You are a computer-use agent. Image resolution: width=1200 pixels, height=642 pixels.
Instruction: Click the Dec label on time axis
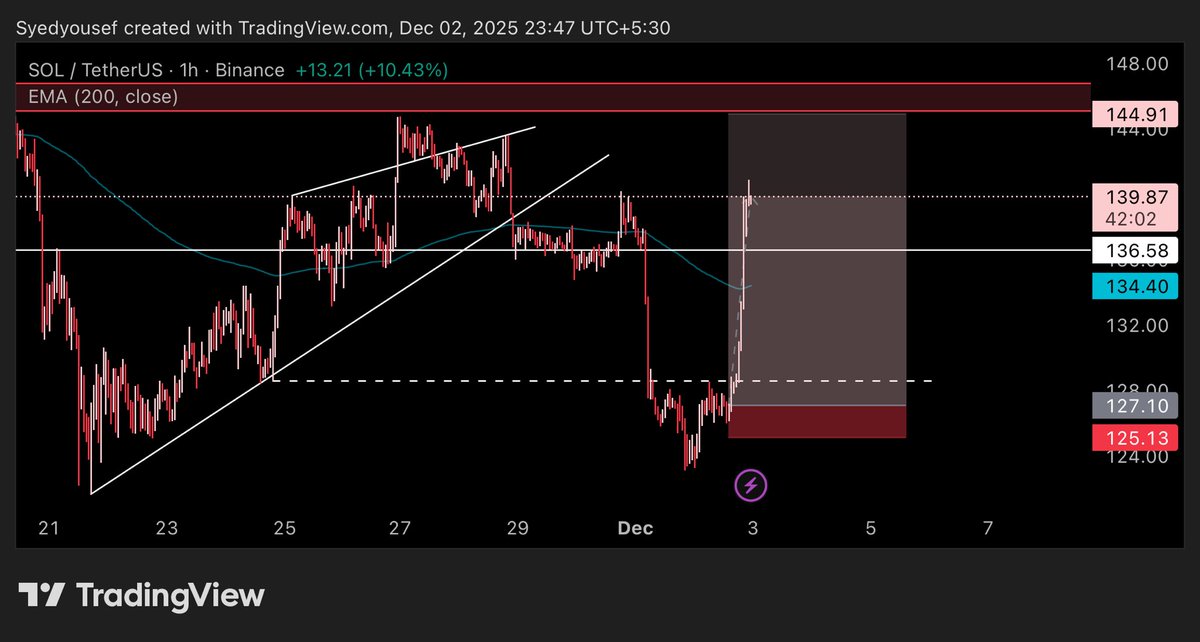635,527
